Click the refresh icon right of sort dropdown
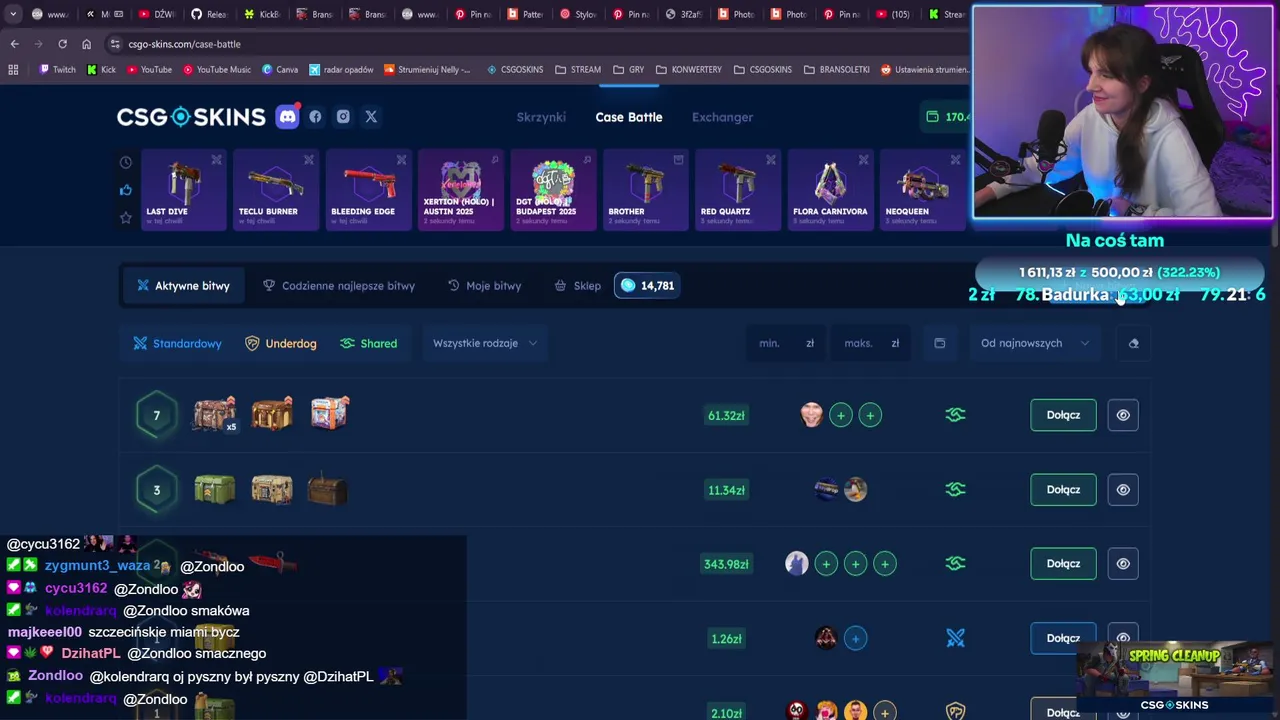Screen dimensions: 1280x720 pyautogui.click(x=1133, y=343)
